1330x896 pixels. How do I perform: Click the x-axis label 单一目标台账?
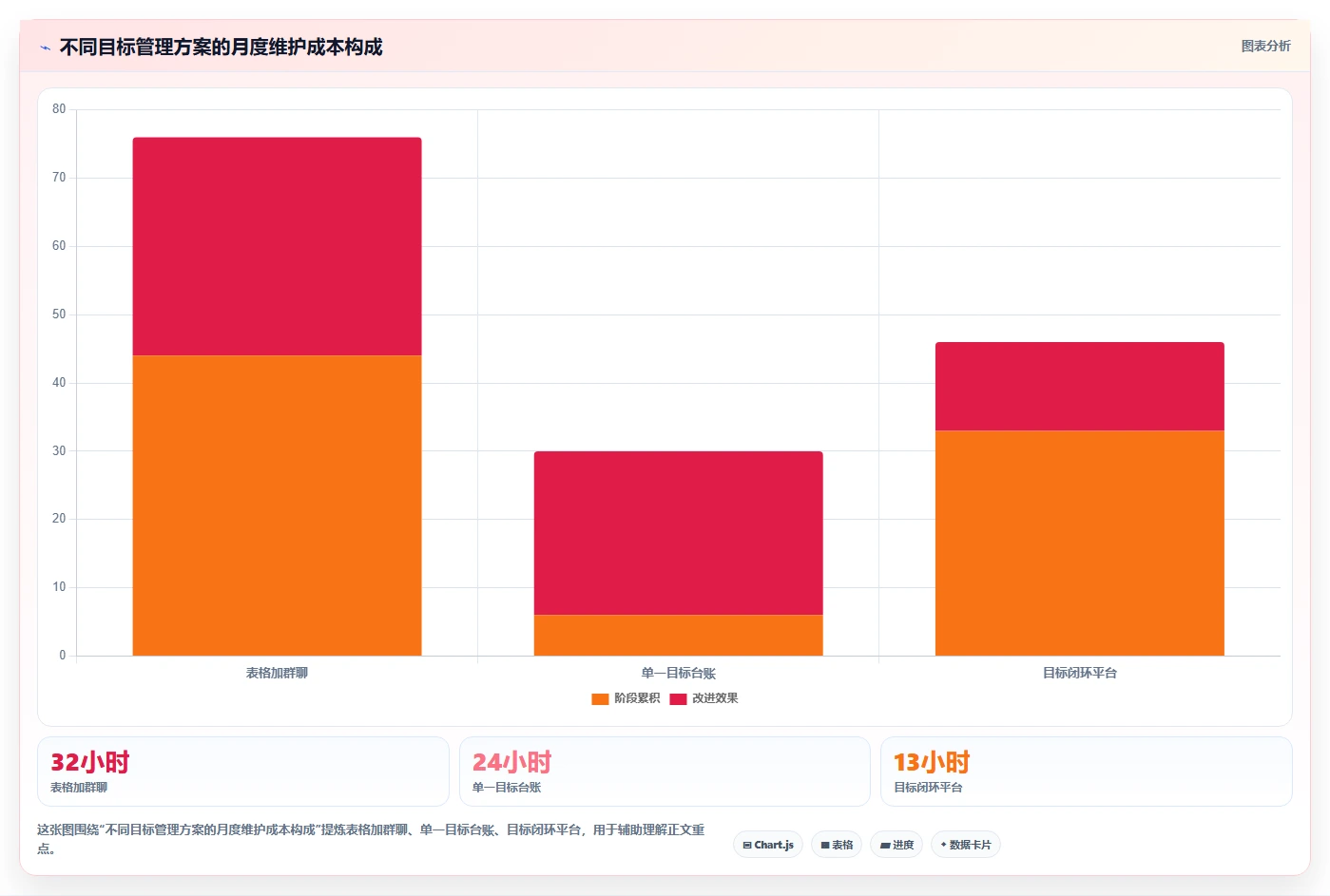tap(678, 673)
